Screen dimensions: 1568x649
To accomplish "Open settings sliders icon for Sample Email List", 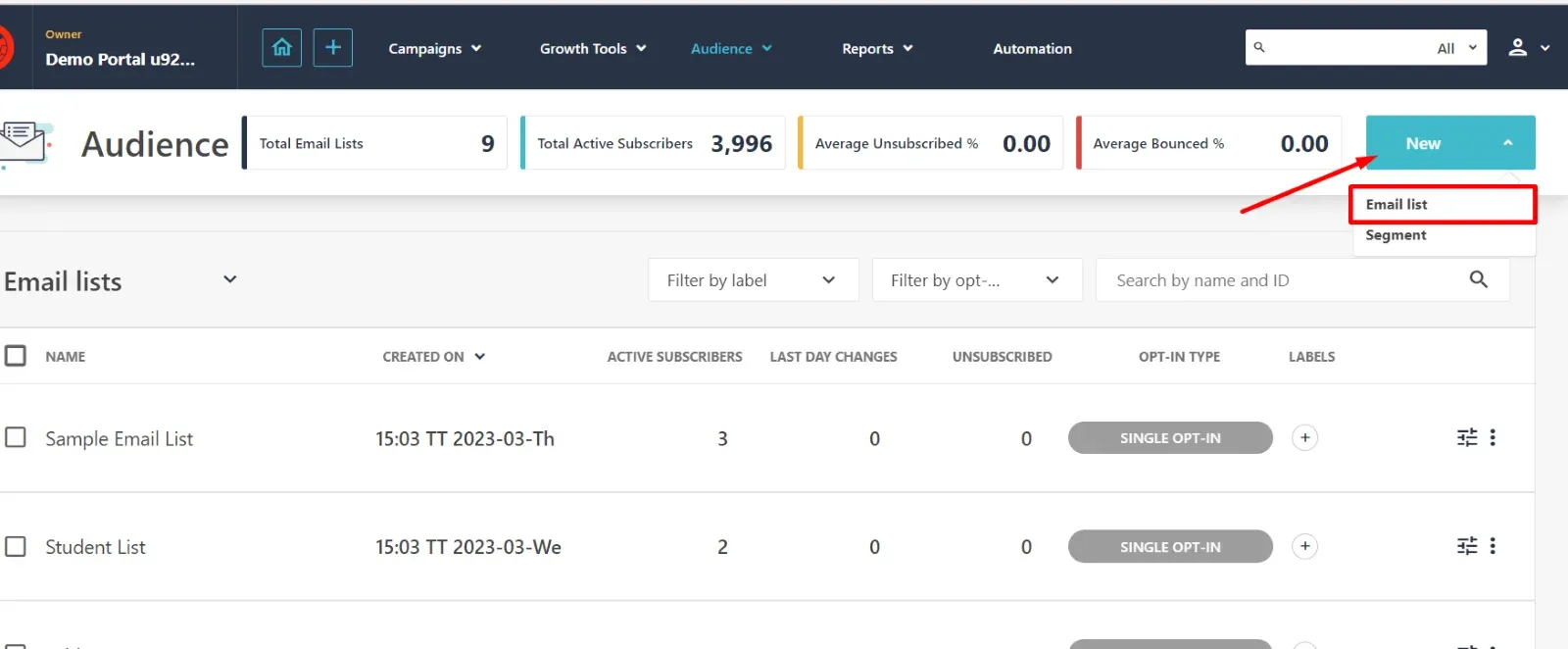I will pyautogui.click(x=1467, y=437).
